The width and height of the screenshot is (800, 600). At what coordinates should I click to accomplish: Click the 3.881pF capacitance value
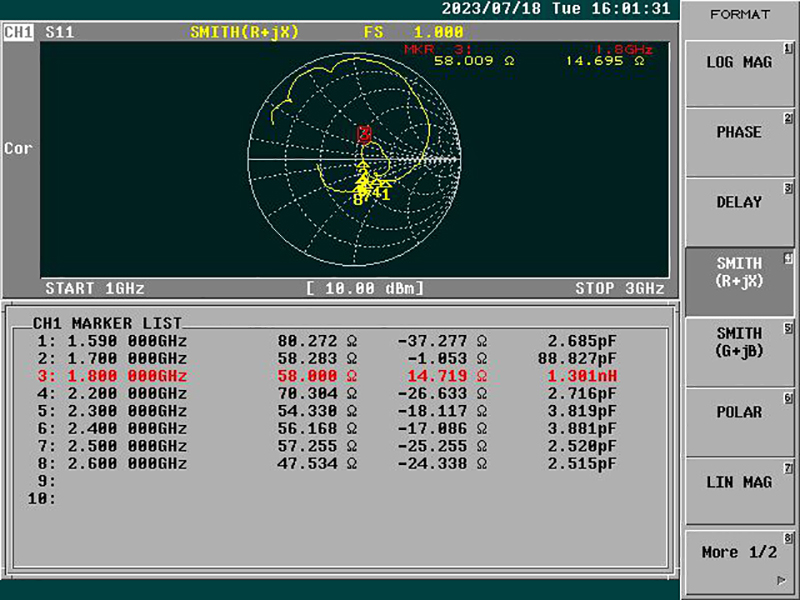pyautogui.click(x=582, y=428)
